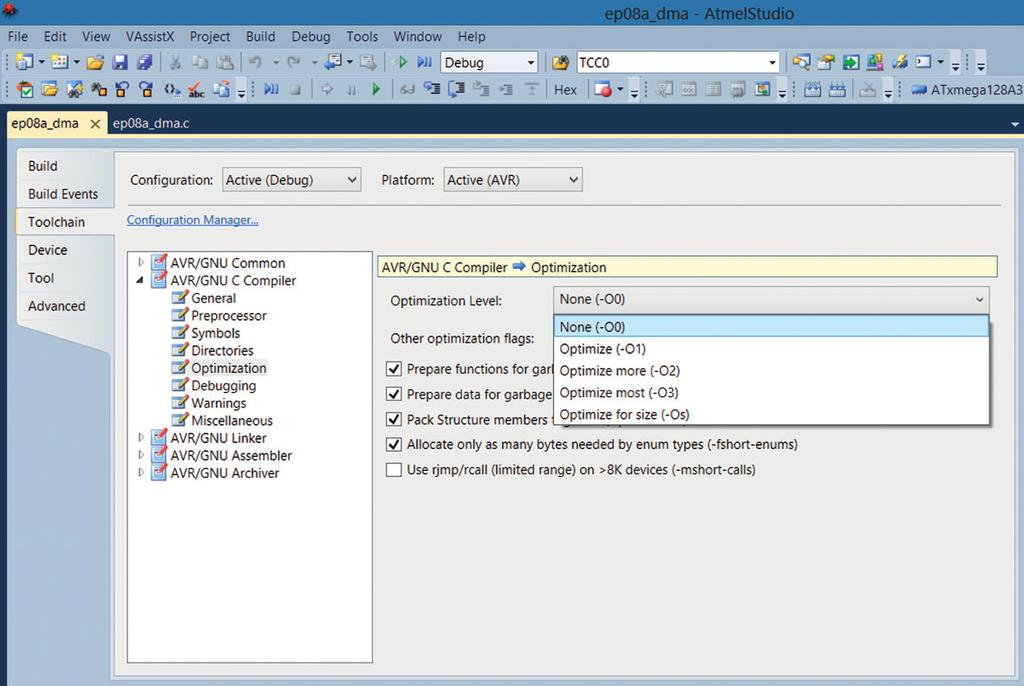Click the Solution Explorer icon right of TCC0
1024x686 pixels.
click(x=801, y=62)
